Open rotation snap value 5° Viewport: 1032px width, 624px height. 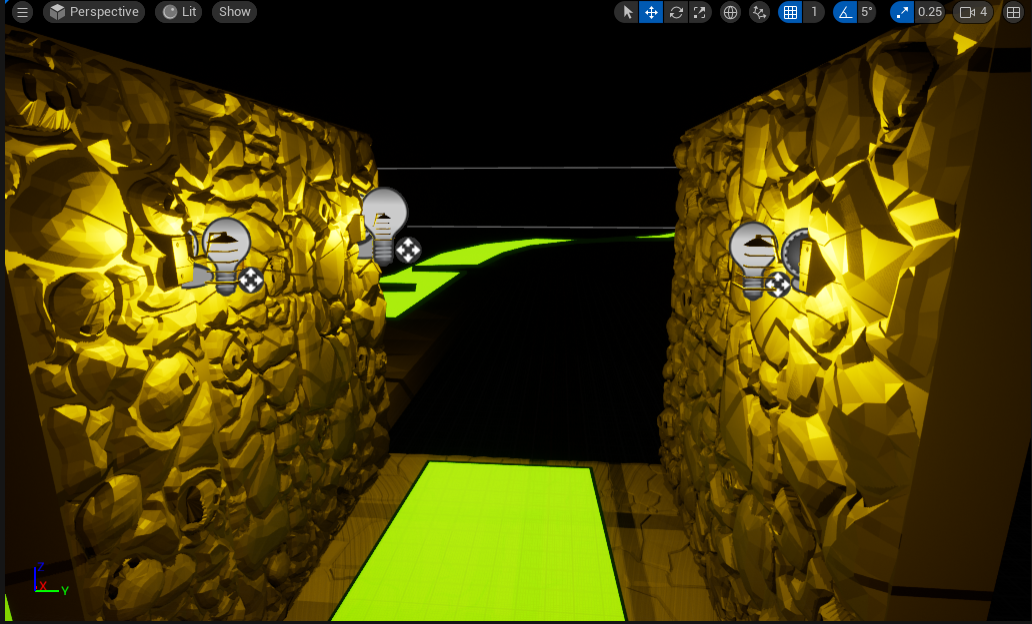tap(867, 12)
